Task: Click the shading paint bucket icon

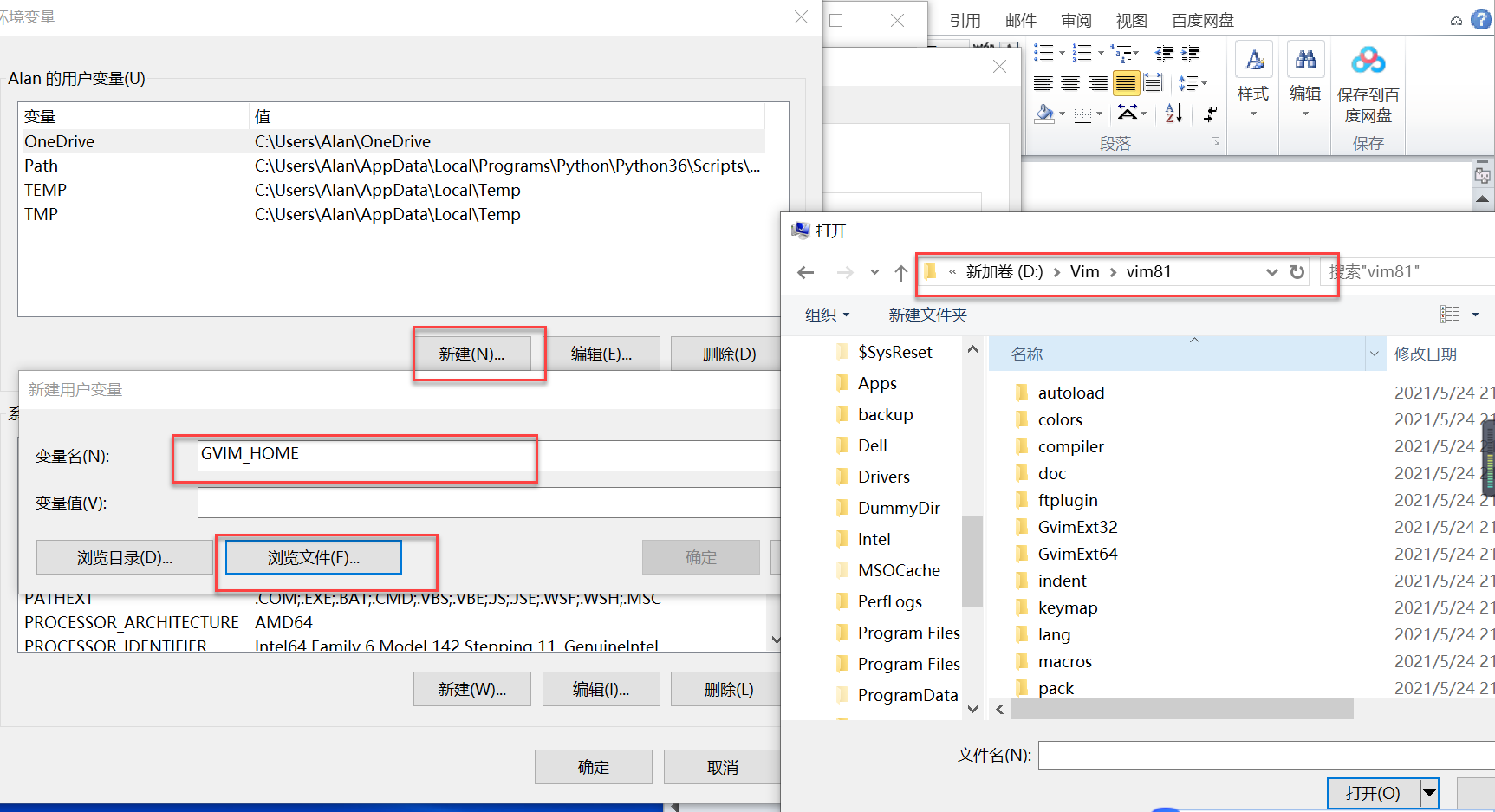Action: click(1044, 114)
